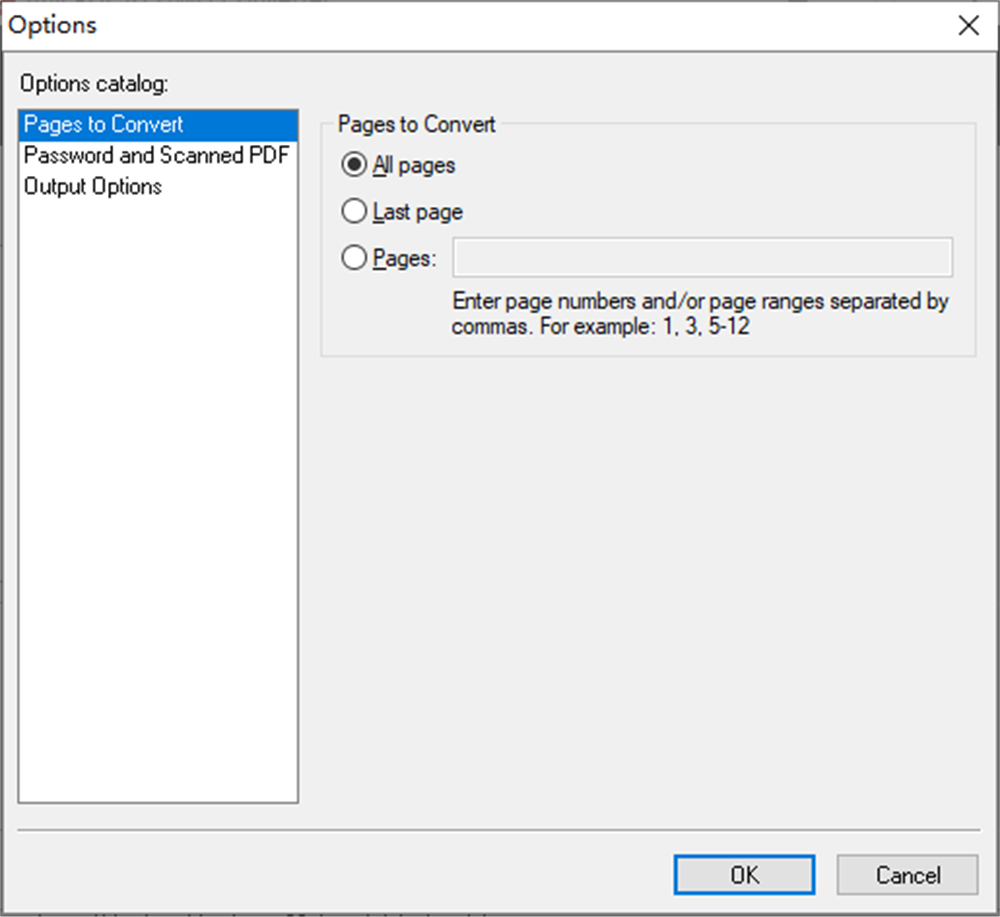
Task: Click the Options title bar text
Action: (53, 25)
